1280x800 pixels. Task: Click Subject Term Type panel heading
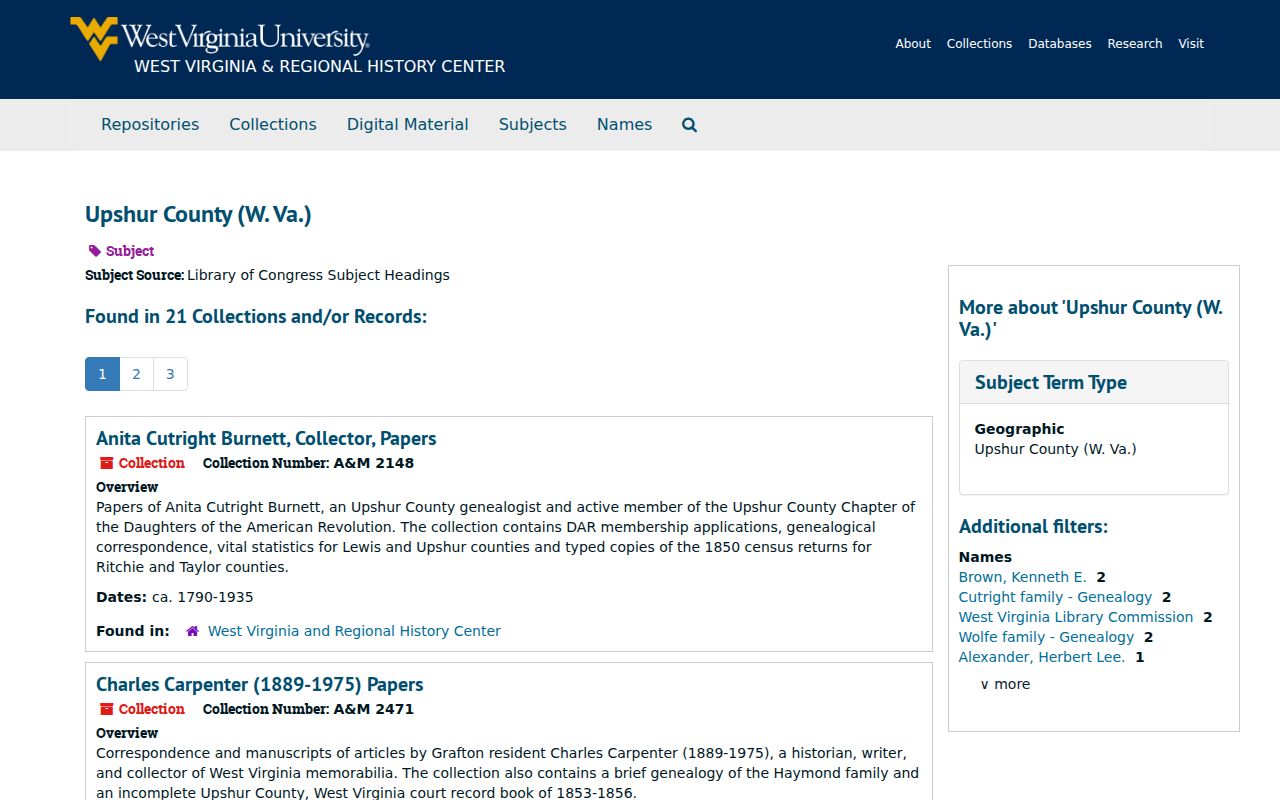1051,382
